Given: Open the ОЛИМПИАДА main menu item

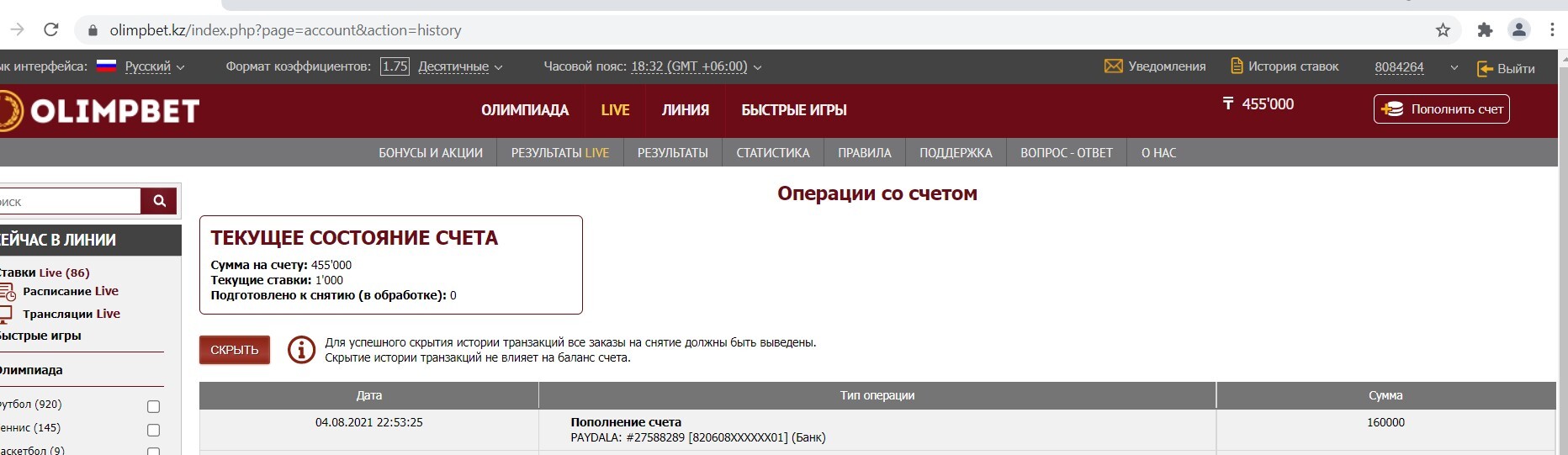Looking at the screenshot, I should [525, 110].
